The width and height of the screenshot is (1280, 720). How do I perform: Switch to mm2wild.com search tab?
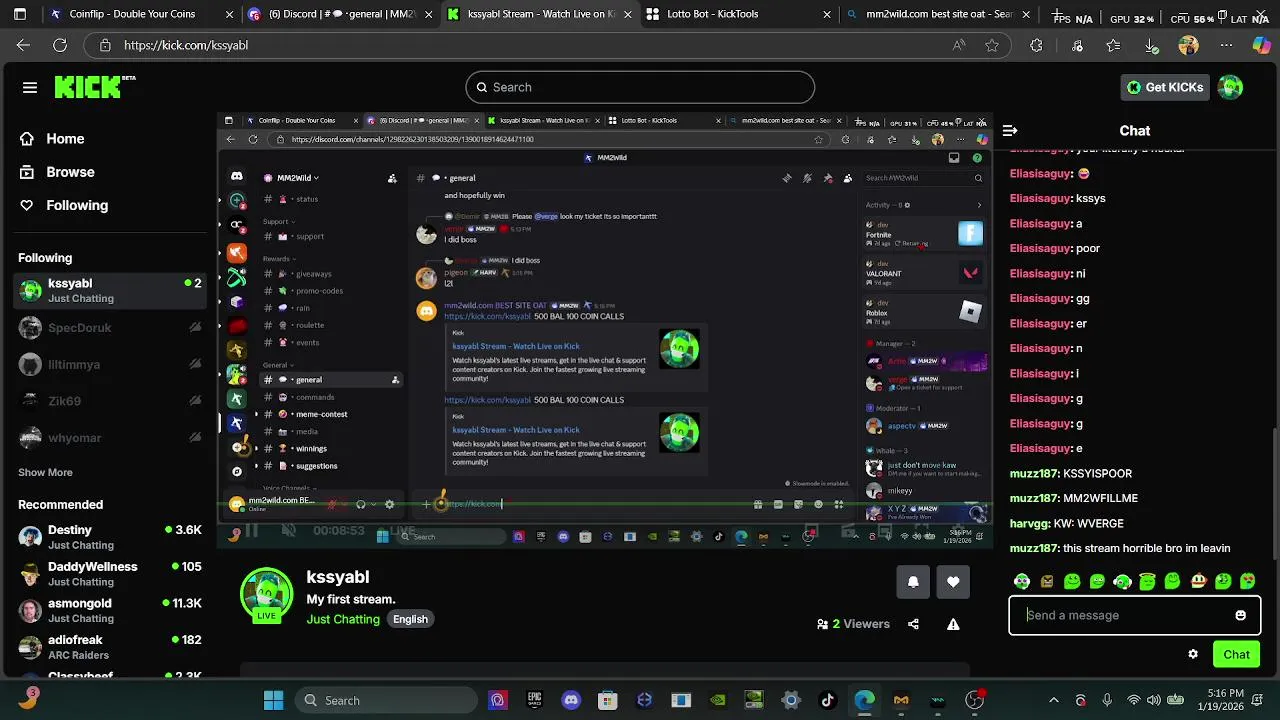[938, 14]
